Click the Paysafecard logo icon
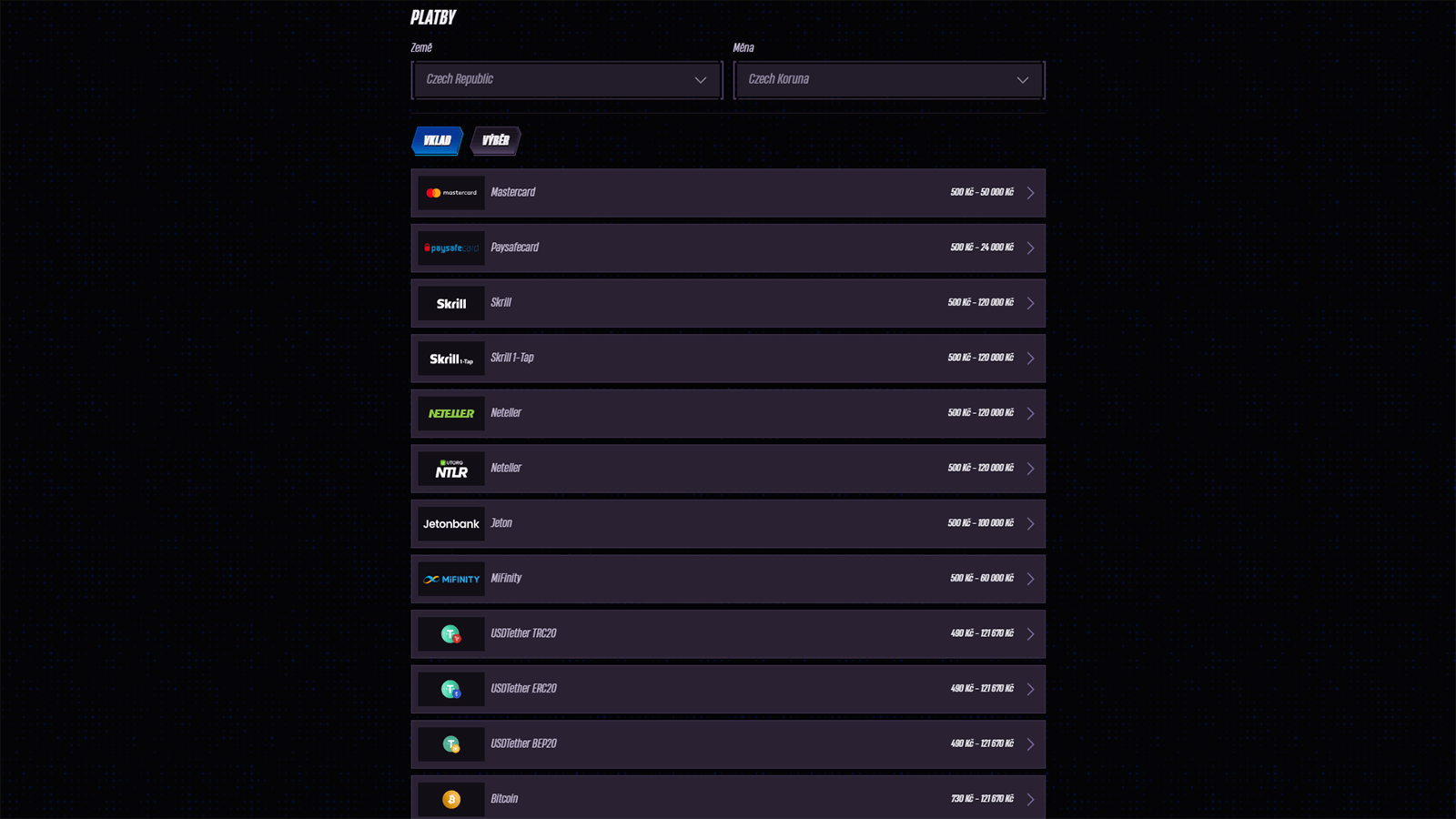The image size is (1456, 819). pyautogui.click(x=451, y=248)
